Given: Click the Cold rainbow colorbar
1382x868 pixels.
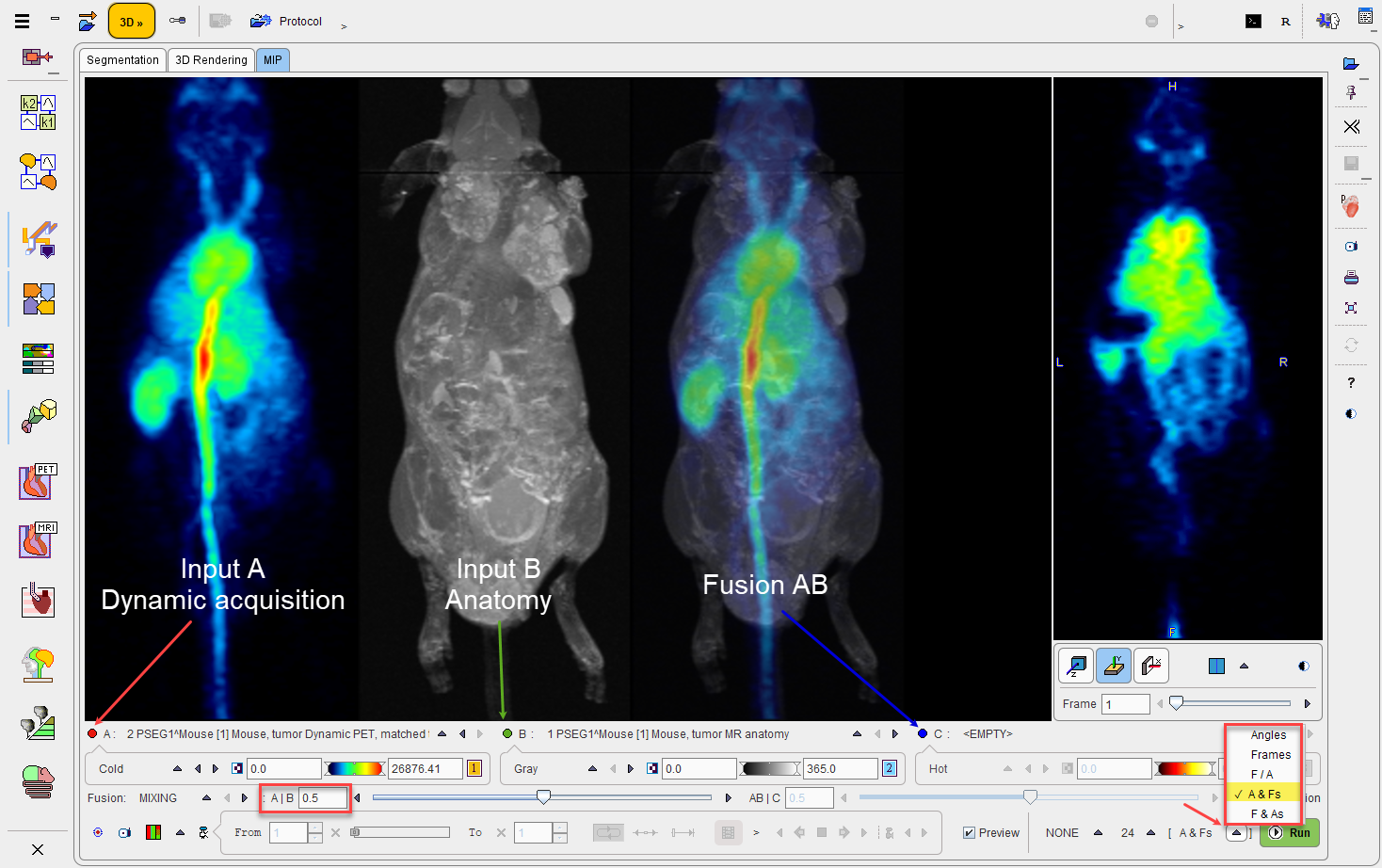Looking at the screenshot, I should 355,769.
